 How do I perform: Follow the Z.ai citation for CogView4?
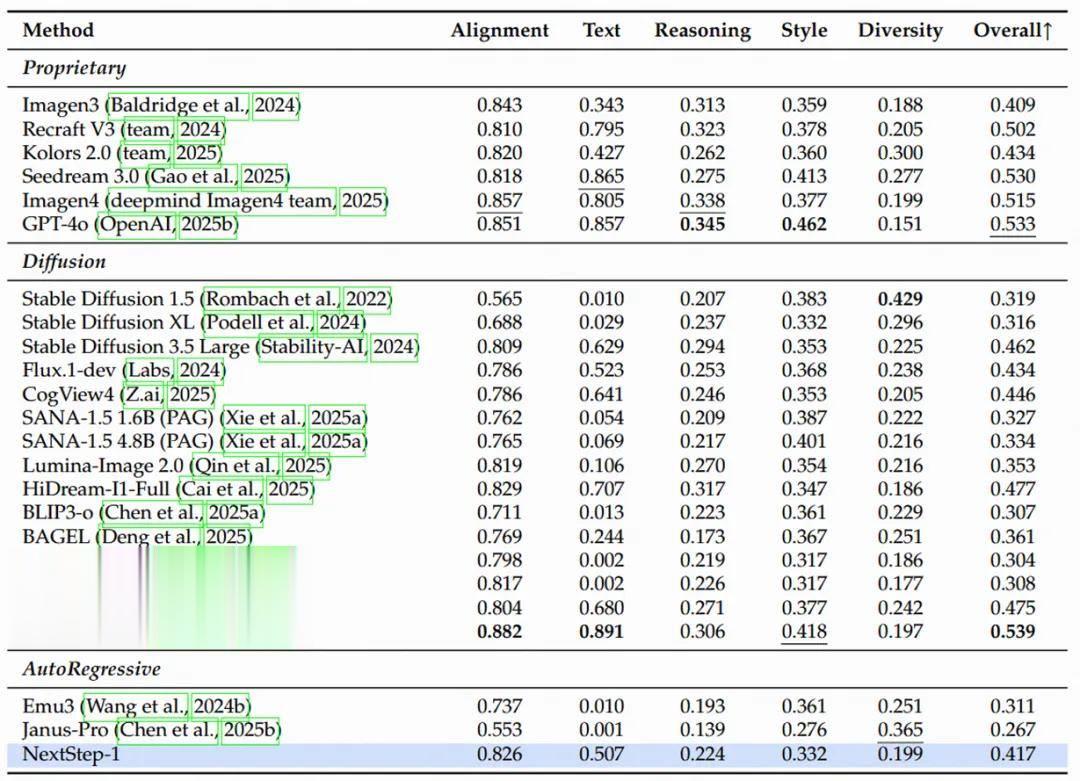pyautogui.click(x=144, y=395)
